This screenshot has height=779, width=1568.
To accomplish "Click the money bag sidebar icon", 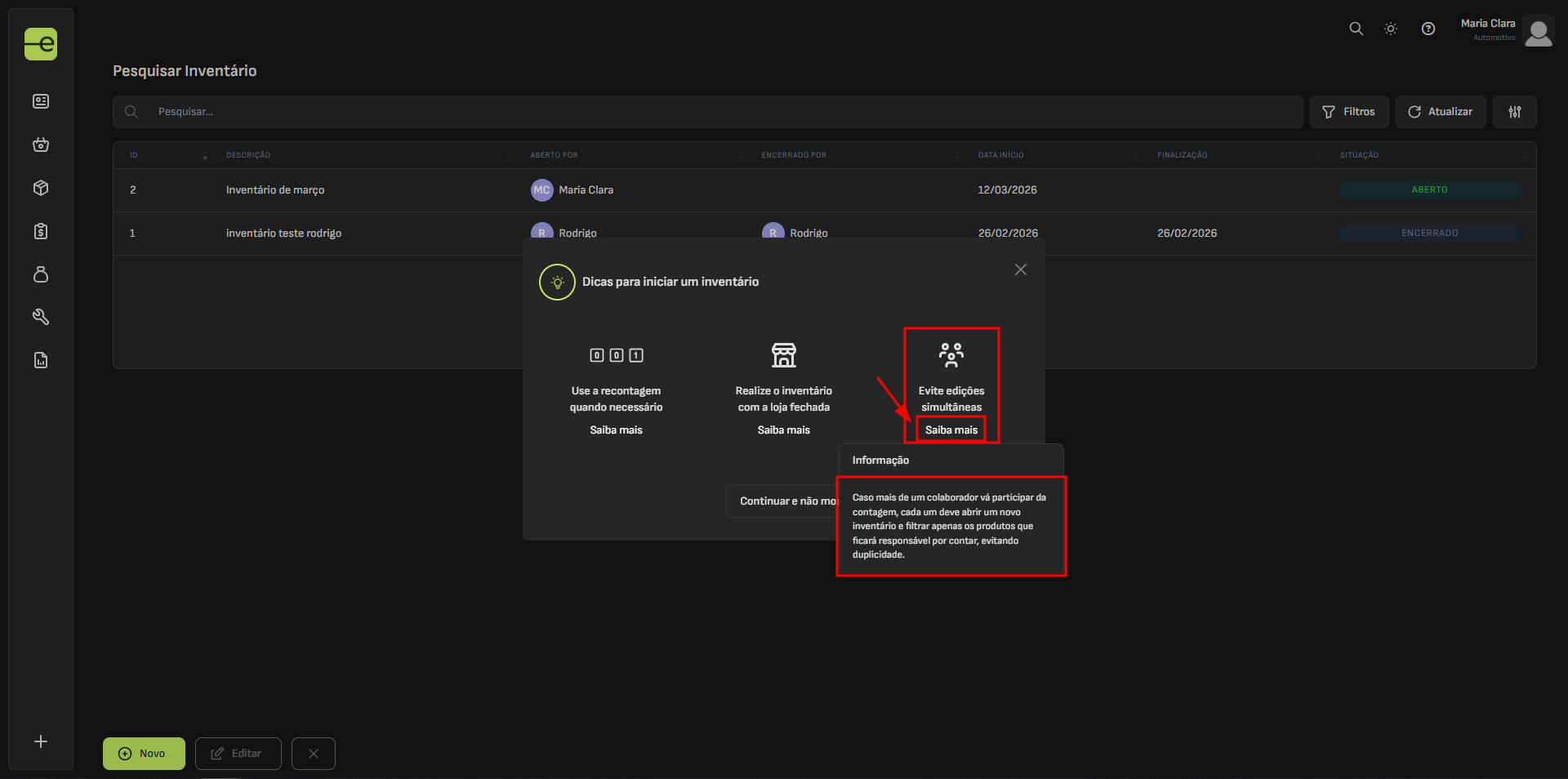I will 41,274.
